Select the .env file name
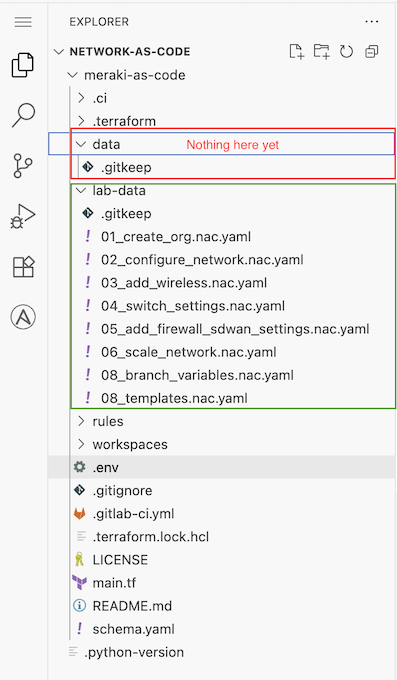The height and width of the screenshot is (680, 397). coord(105,468)
